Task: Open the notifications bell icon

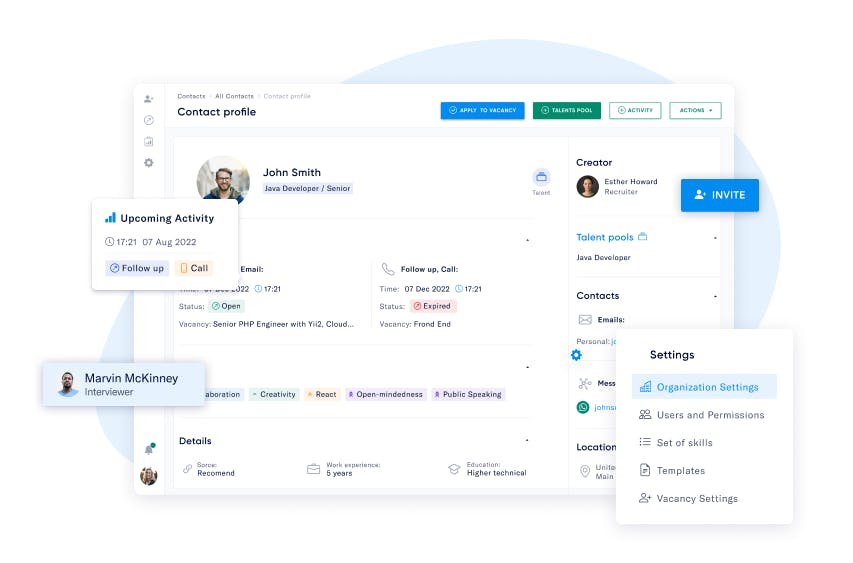Action: coord(149,449)
